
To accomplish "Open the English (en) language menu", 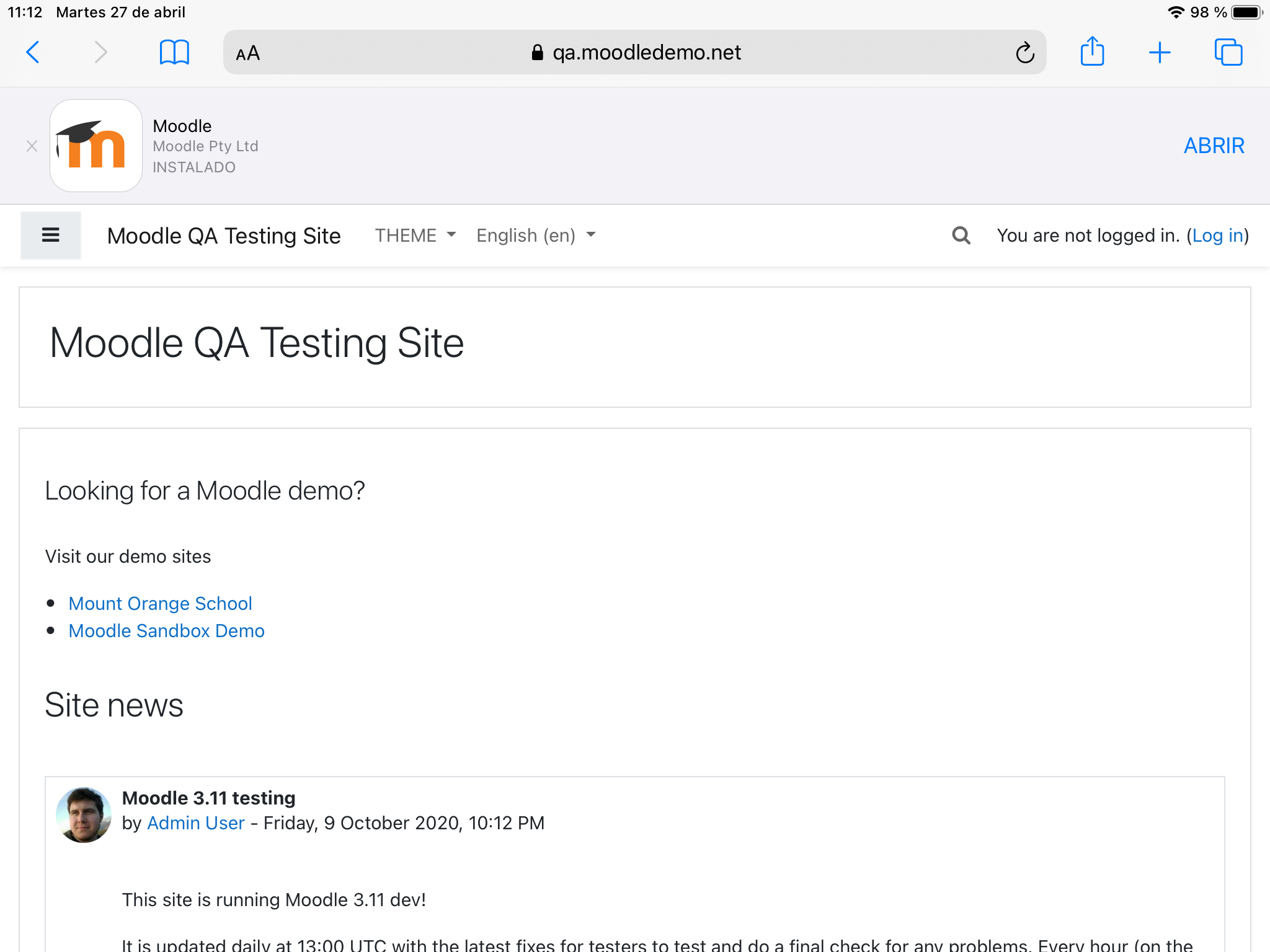I will tap(536, 236).
